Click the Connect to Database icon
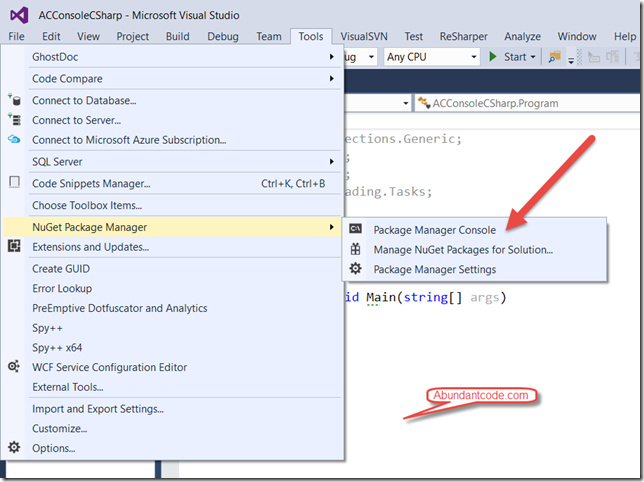The width and height of the screenshot is (644, 482). pyautogui.click(x=14, y=100)
